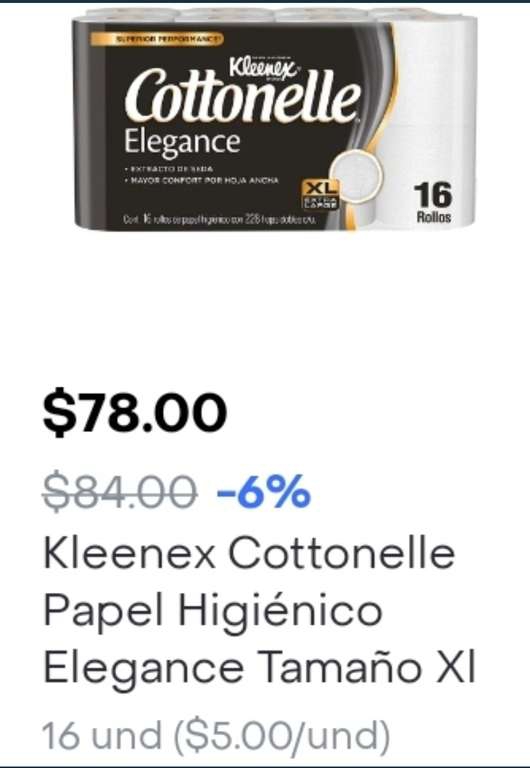Click the 'Papel Higiénico' title line
Image resolution: width=530 pixels, height=768 pixels.
[x=213, y=610]
